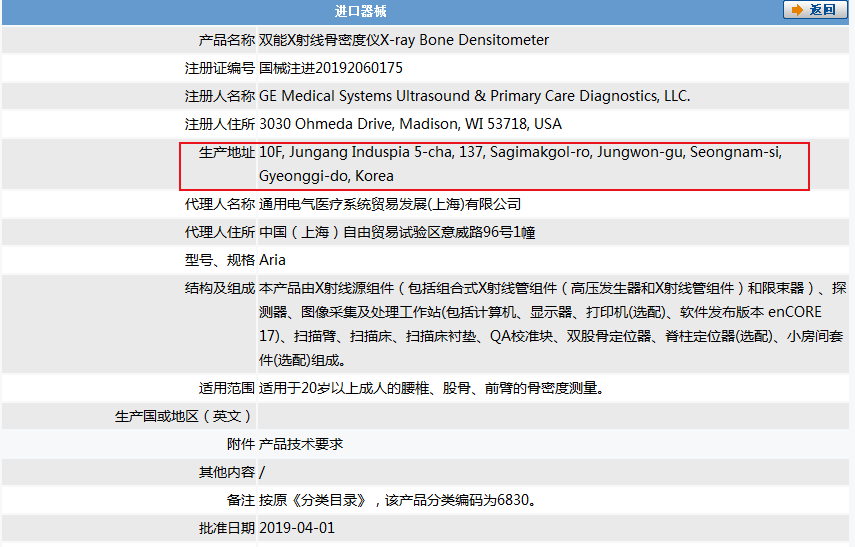Select product name 双能X射线骨密度仪X-ray Bone Densitometer
The width and height of the screenshot is (855, 547).
point(404,40)
